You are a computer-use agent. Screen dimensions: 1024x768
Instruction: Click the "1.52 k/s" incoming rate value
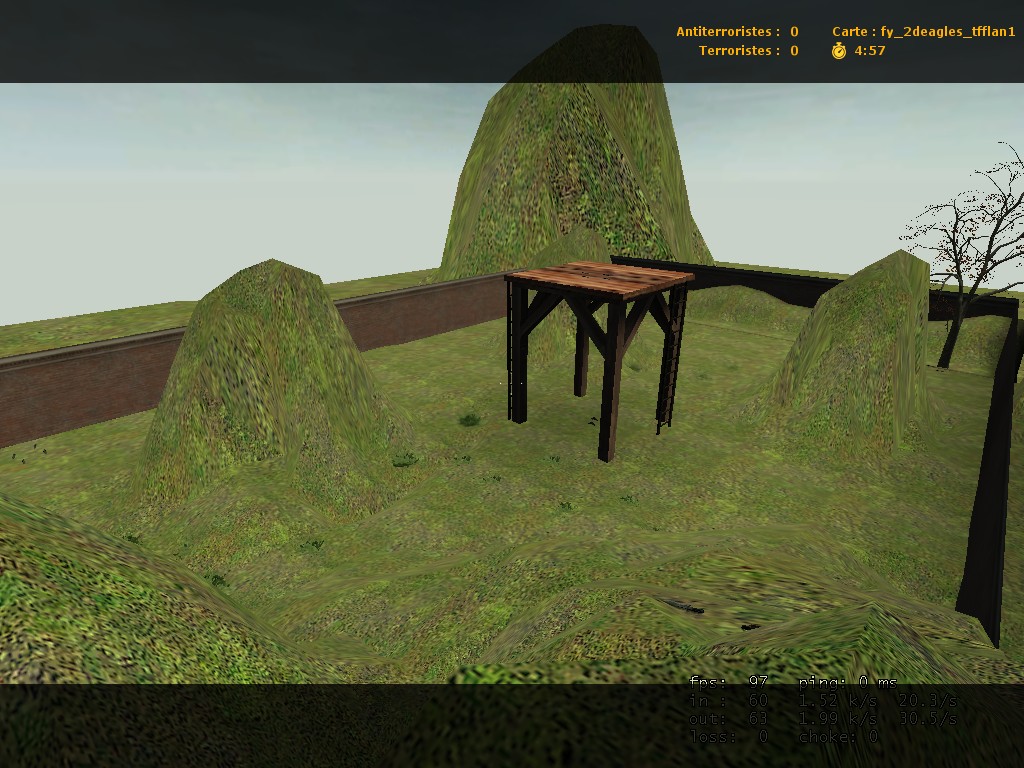click(x=838, y=701)
